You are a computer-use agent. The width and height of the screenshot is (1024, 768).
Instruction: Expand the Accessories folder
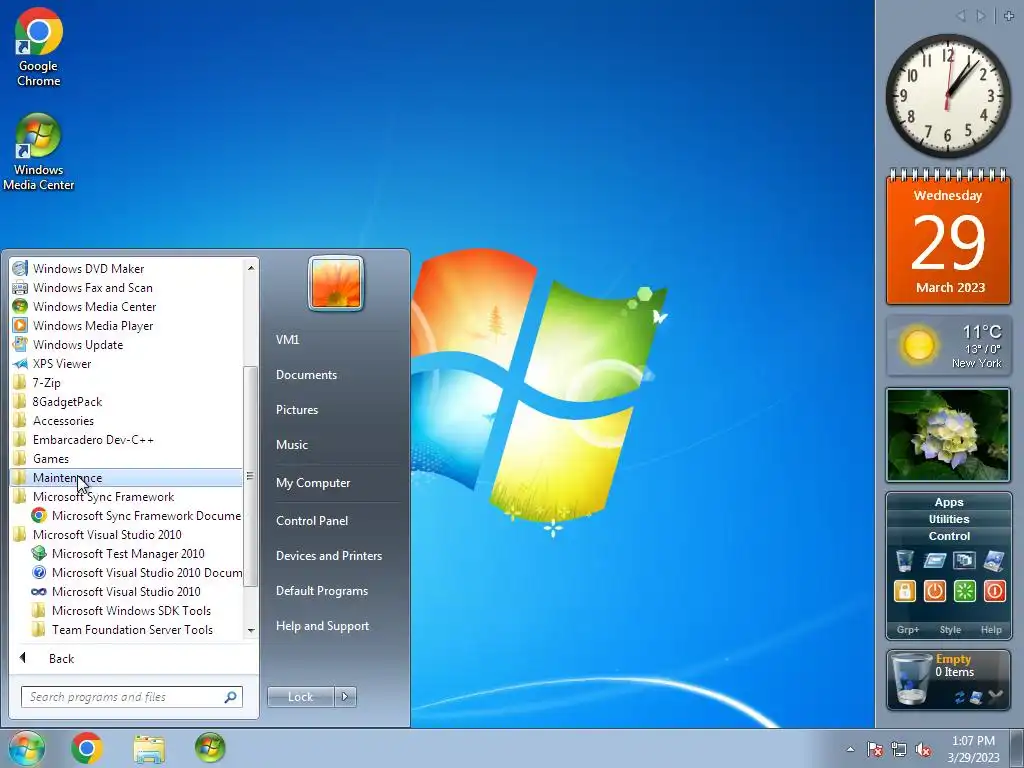pyautogui.click(x=126, y=421)
